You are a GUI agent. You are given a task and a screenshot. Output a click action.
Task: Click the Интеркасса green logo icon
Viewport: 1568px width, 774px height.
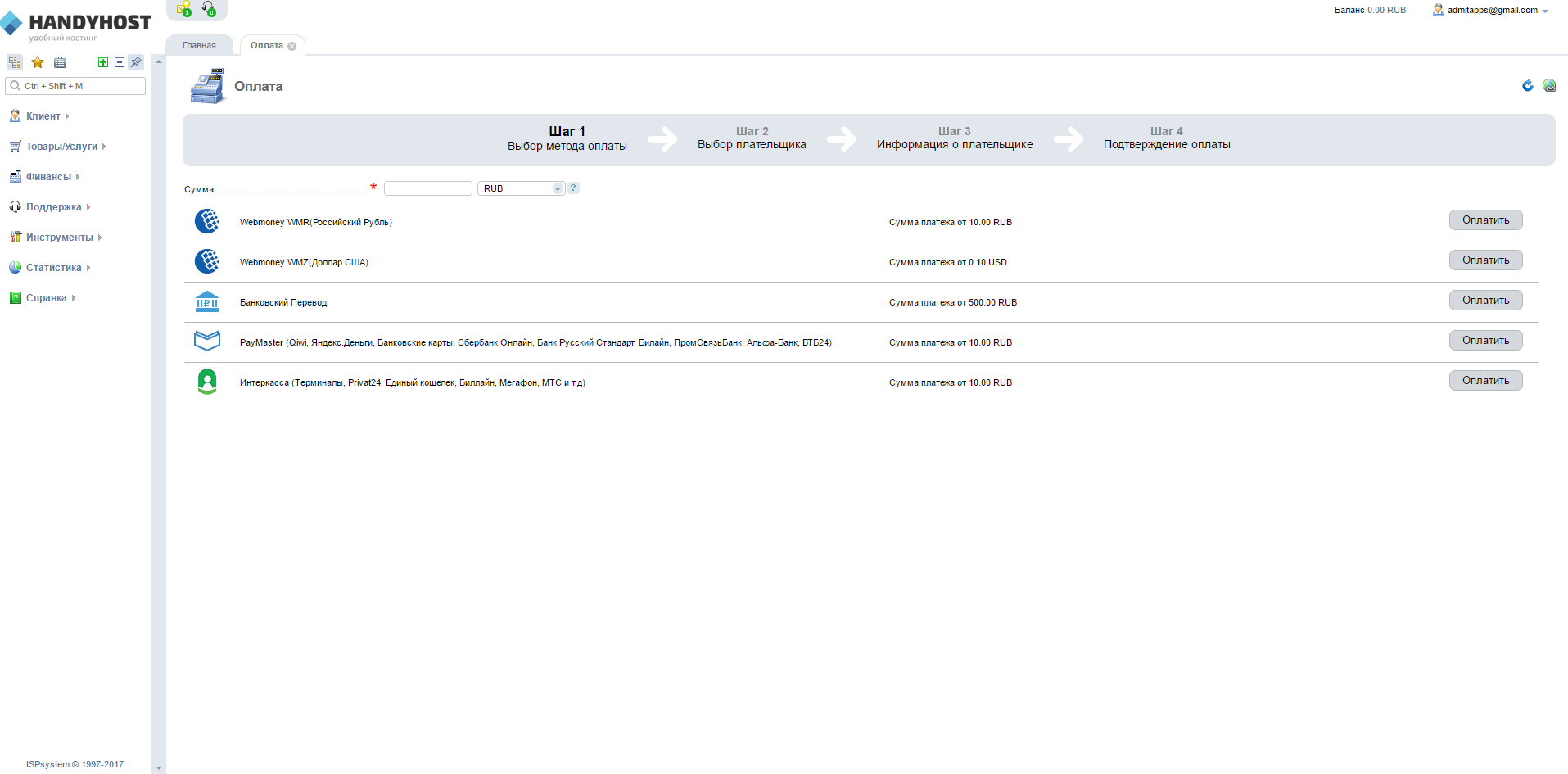click(207, 382)
